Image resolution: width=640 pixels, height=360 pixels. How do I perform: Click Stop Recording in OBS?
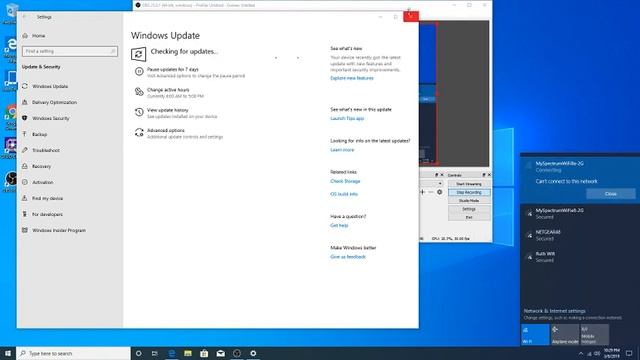pyautogui.click(x=469, y=192)
